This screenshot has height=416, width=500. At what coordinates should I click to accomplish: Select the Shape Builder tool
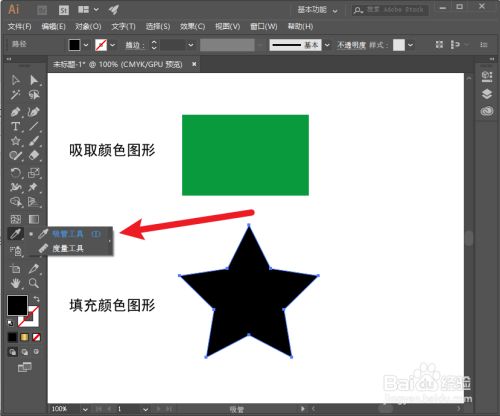[15, 202]
